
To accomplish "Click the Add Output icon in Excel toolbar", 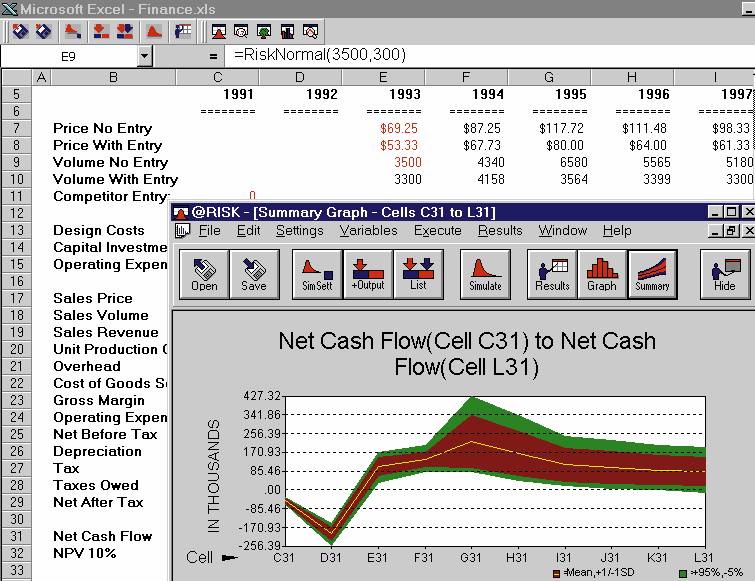I will click(101, 32).
